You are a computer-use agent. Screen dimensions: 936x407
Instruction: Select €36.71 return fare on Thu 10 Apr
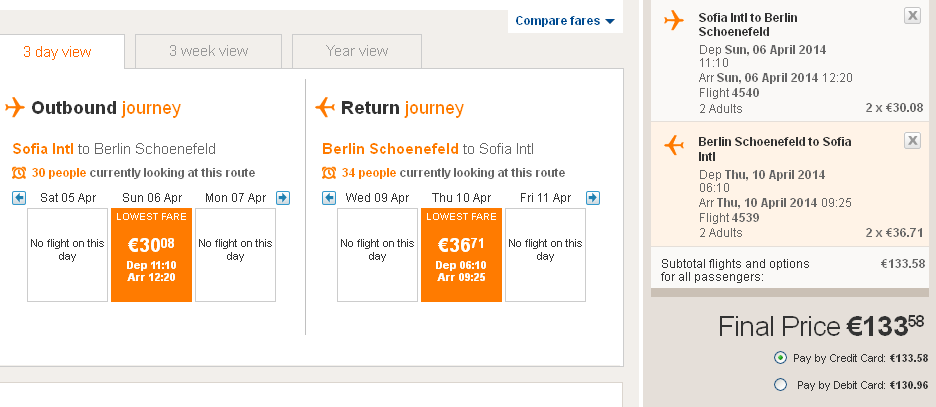(x=461, y=255)
